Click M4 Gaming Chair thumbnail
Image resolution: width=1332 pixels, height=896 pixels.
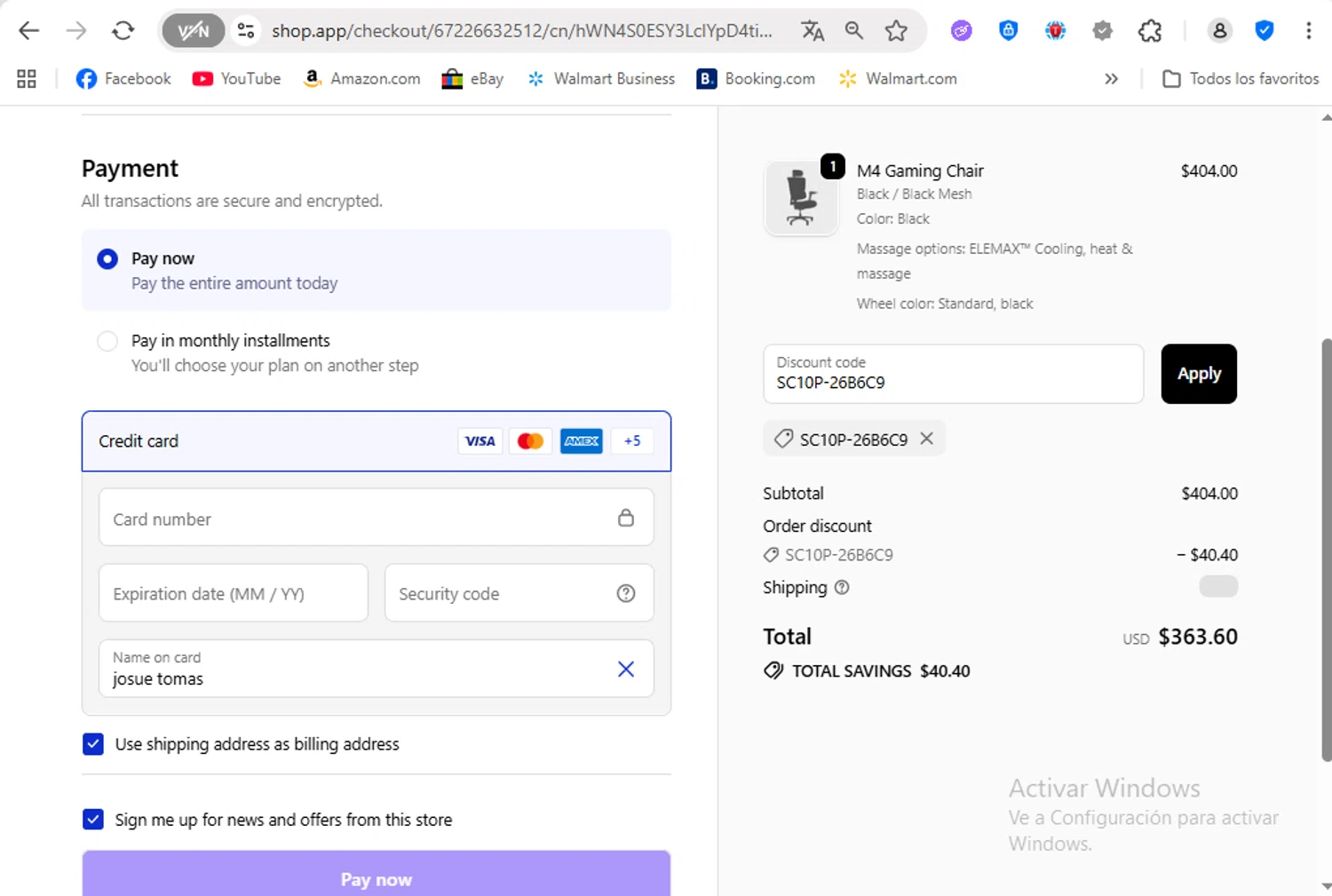tap(801, 197)
